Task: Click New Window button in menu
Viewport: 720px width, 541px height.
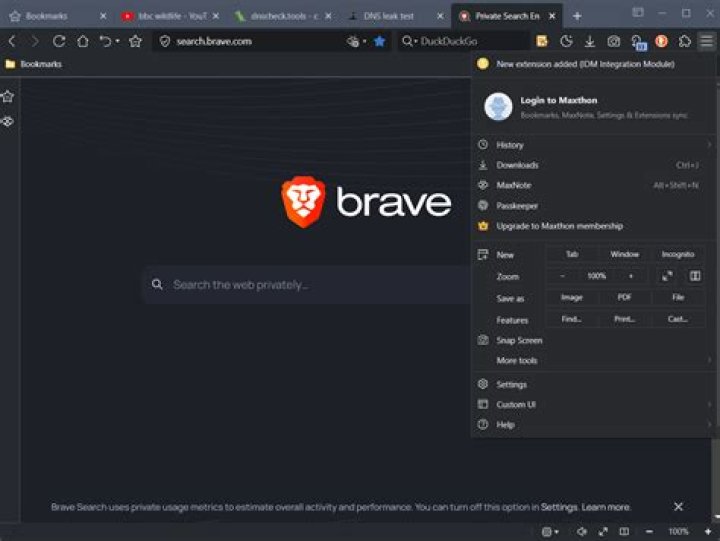Action: (624, 254)
